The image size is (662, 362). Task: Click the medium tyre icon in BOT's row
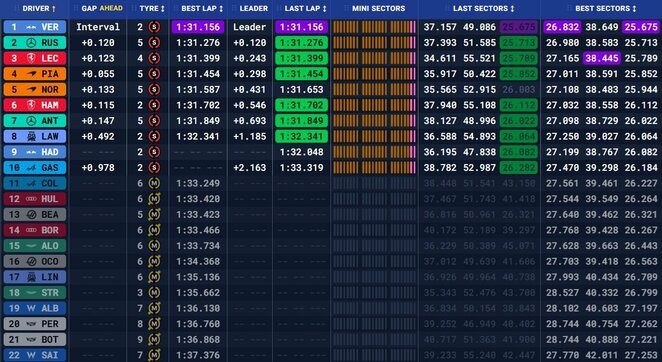pos(154,340)
